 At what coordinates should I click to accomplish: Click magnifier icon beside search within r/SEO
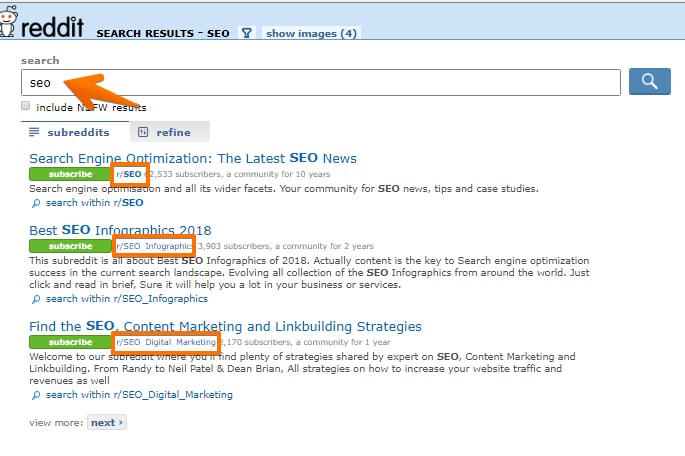point(36,202)
